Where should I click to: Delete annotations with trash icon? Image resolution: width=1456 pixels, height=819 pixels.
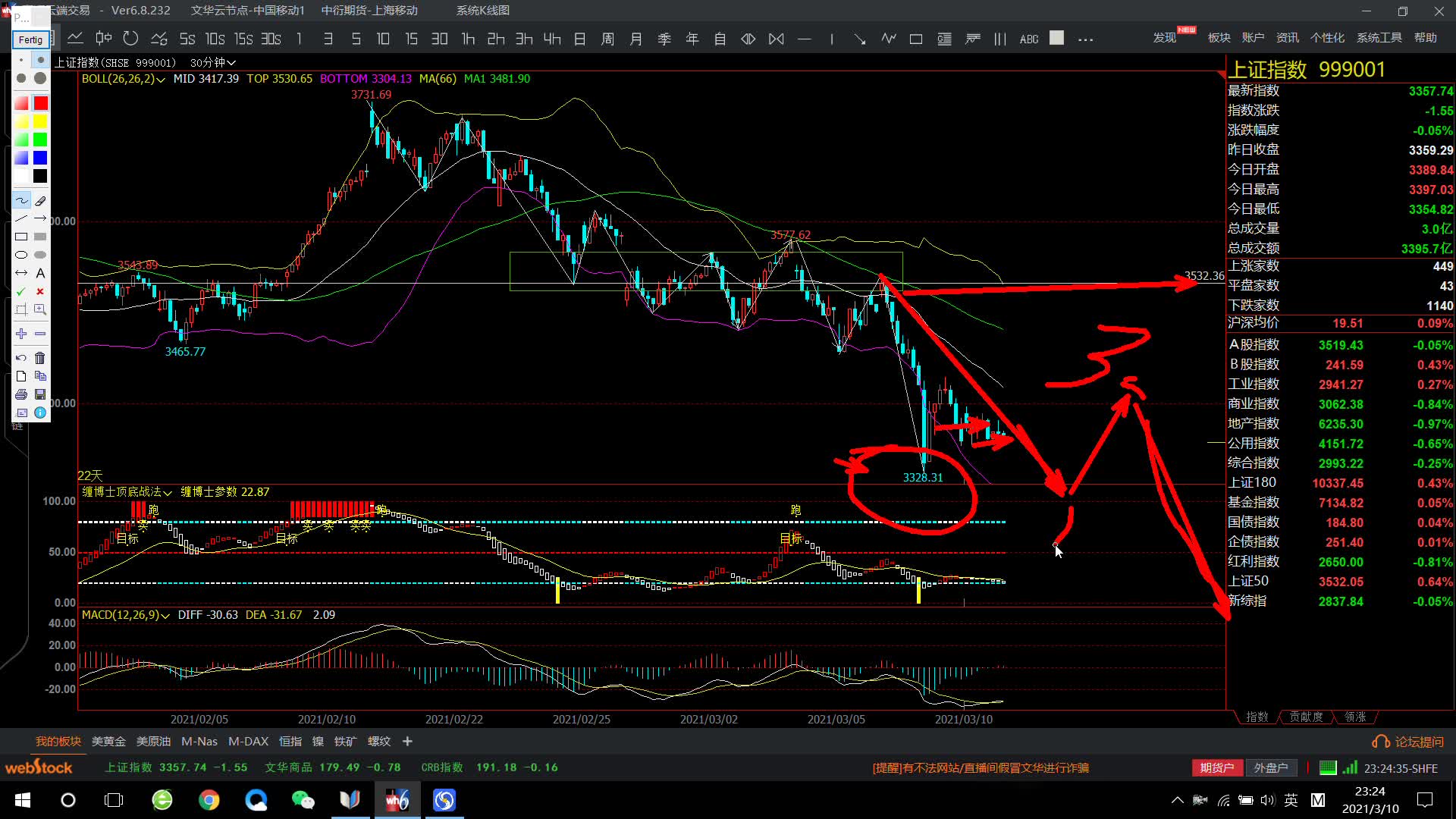pyautogui.click(x=40, y=358)
